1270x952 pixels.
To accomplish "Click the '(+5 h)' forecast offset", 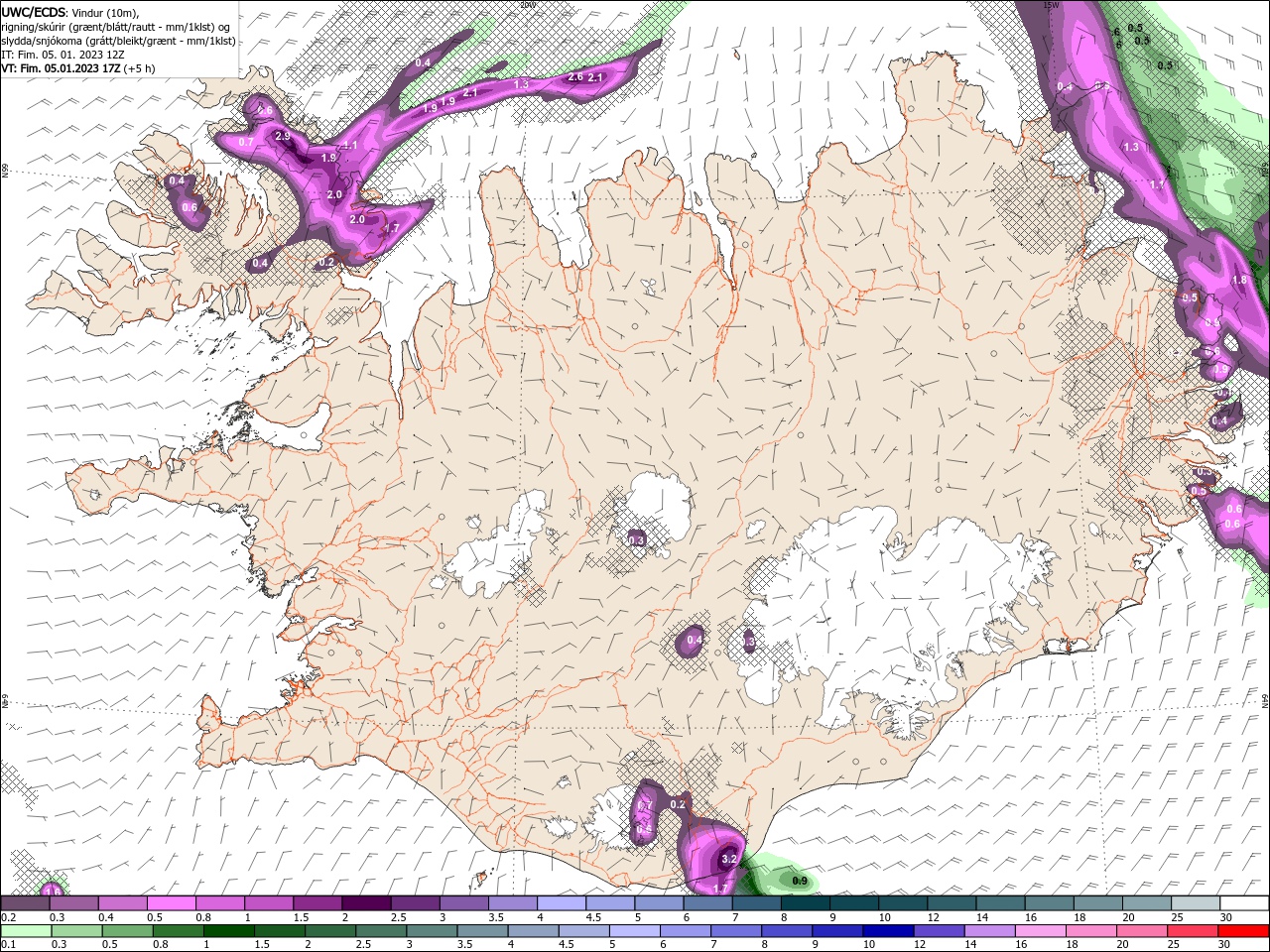I will 140,68.
